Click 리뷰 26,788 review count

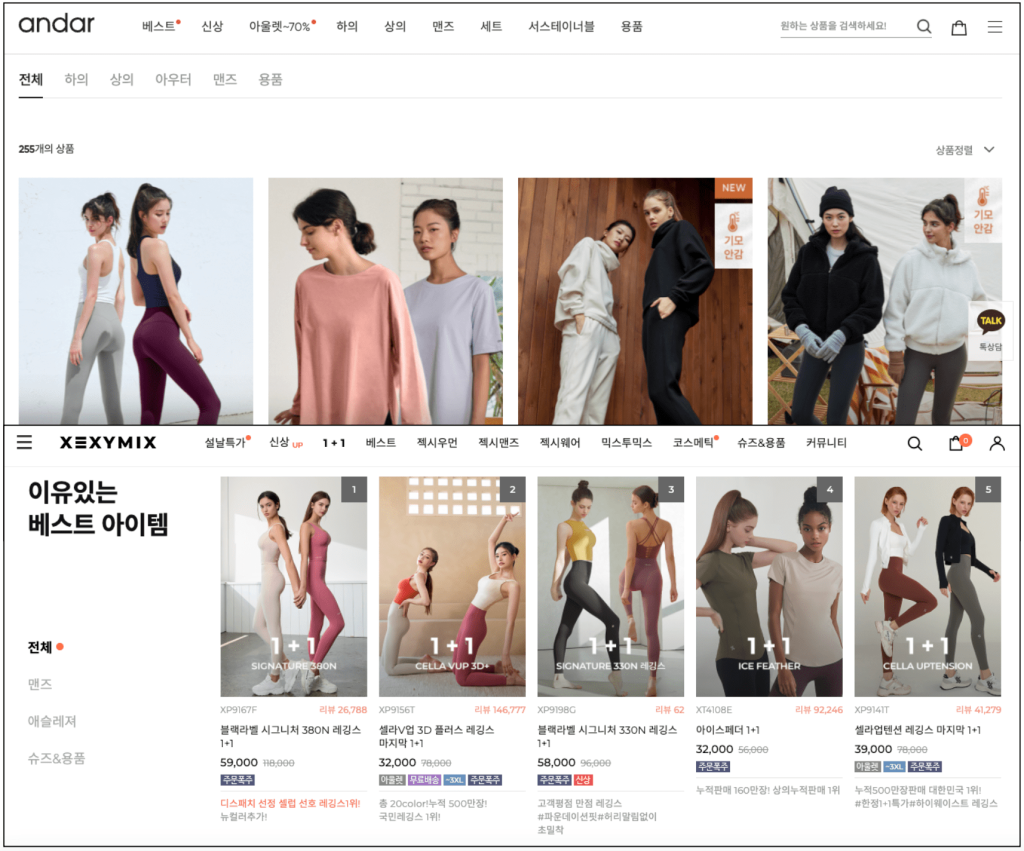click(x=343, y=709)
